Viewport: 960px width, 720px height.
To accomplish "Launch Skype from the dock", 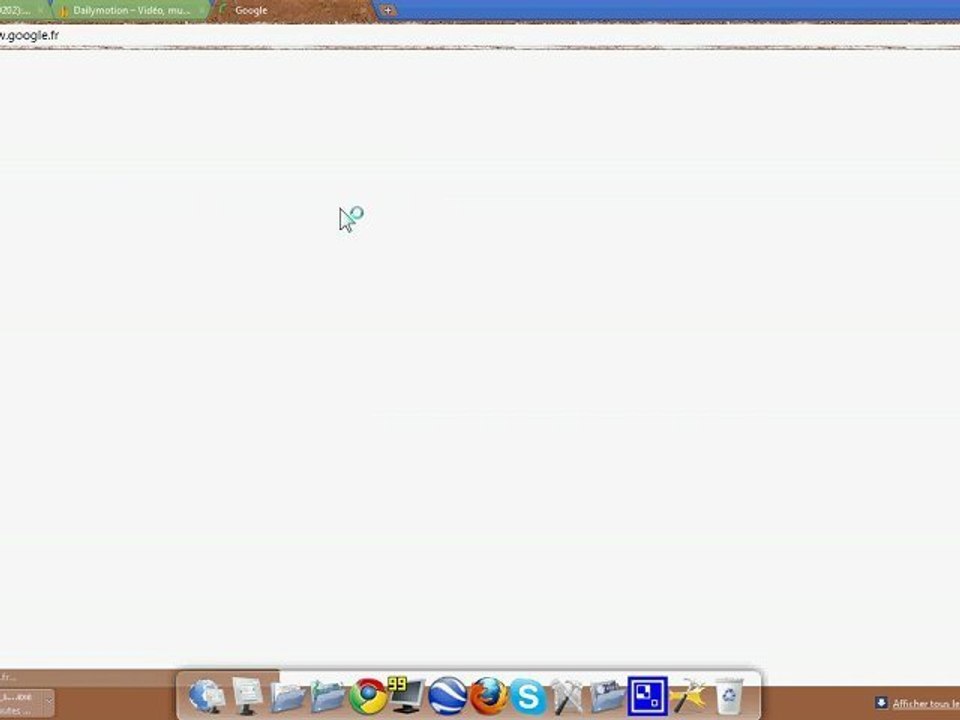I will point(528,697).
